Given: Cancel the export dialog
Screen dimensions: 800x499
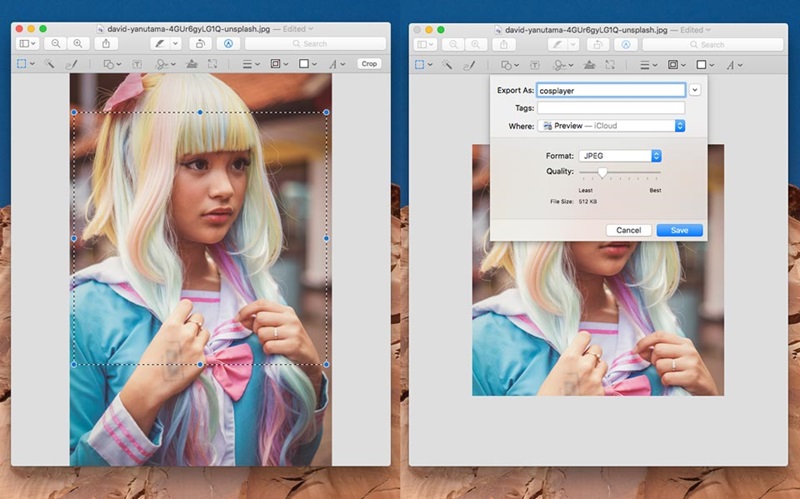Looking at the screenshot, I should 628,230.
